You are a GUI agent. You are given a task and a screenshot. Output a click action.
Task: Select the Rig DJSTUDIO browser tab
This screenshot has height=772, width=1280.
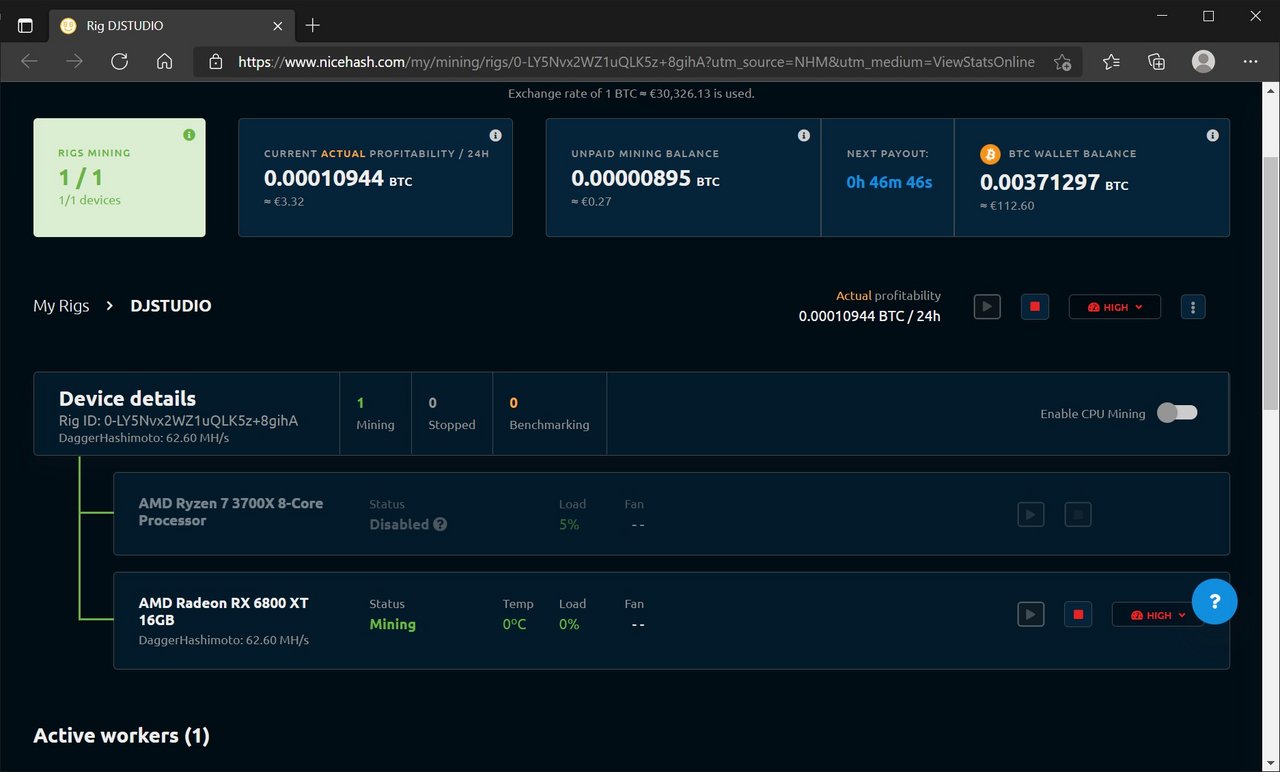[170, 26]
